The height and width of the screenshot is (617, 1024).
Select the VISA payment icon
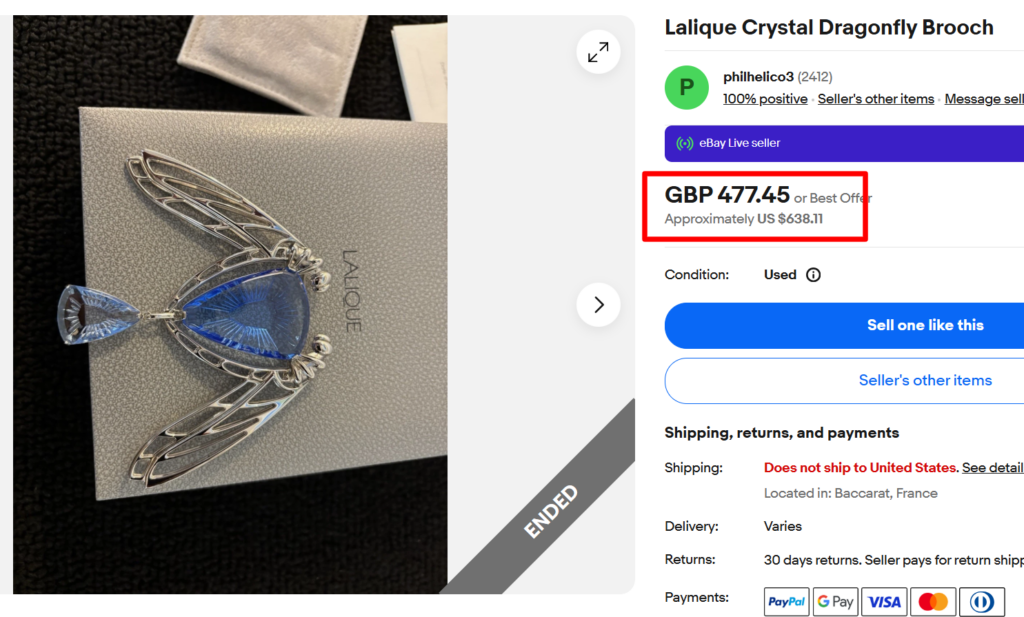tap(884, 601)
